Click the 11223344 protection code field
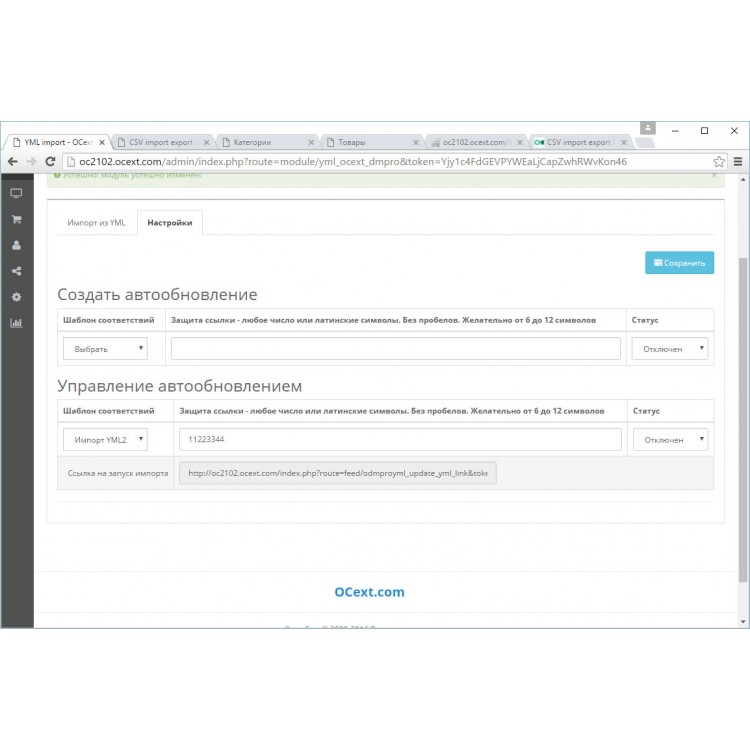The width and height of the screenshot is (750, 750). tap(400, 440)
